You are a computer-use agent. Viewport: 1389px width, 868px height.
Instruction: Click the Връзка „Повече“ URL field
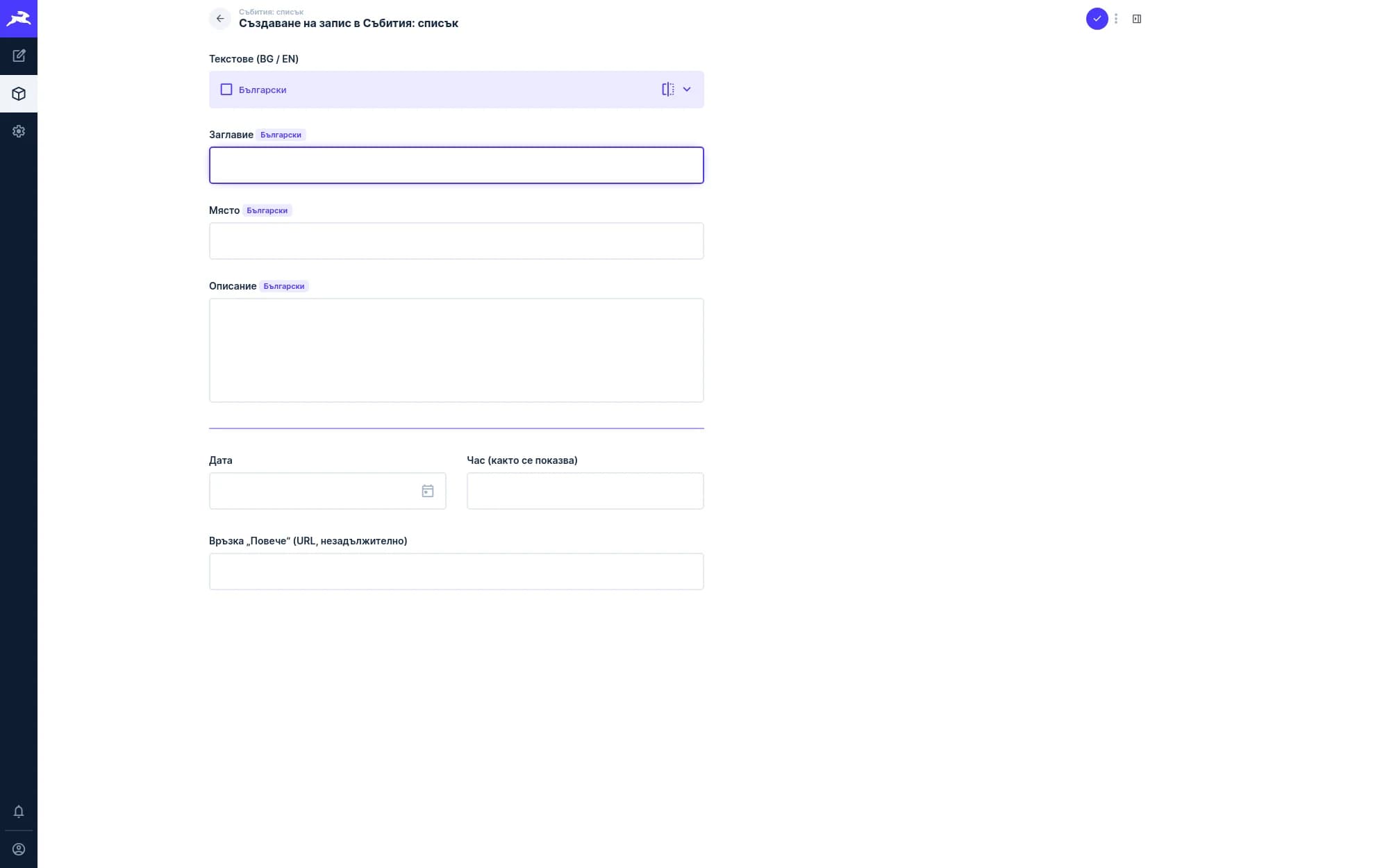click(456, 571)
